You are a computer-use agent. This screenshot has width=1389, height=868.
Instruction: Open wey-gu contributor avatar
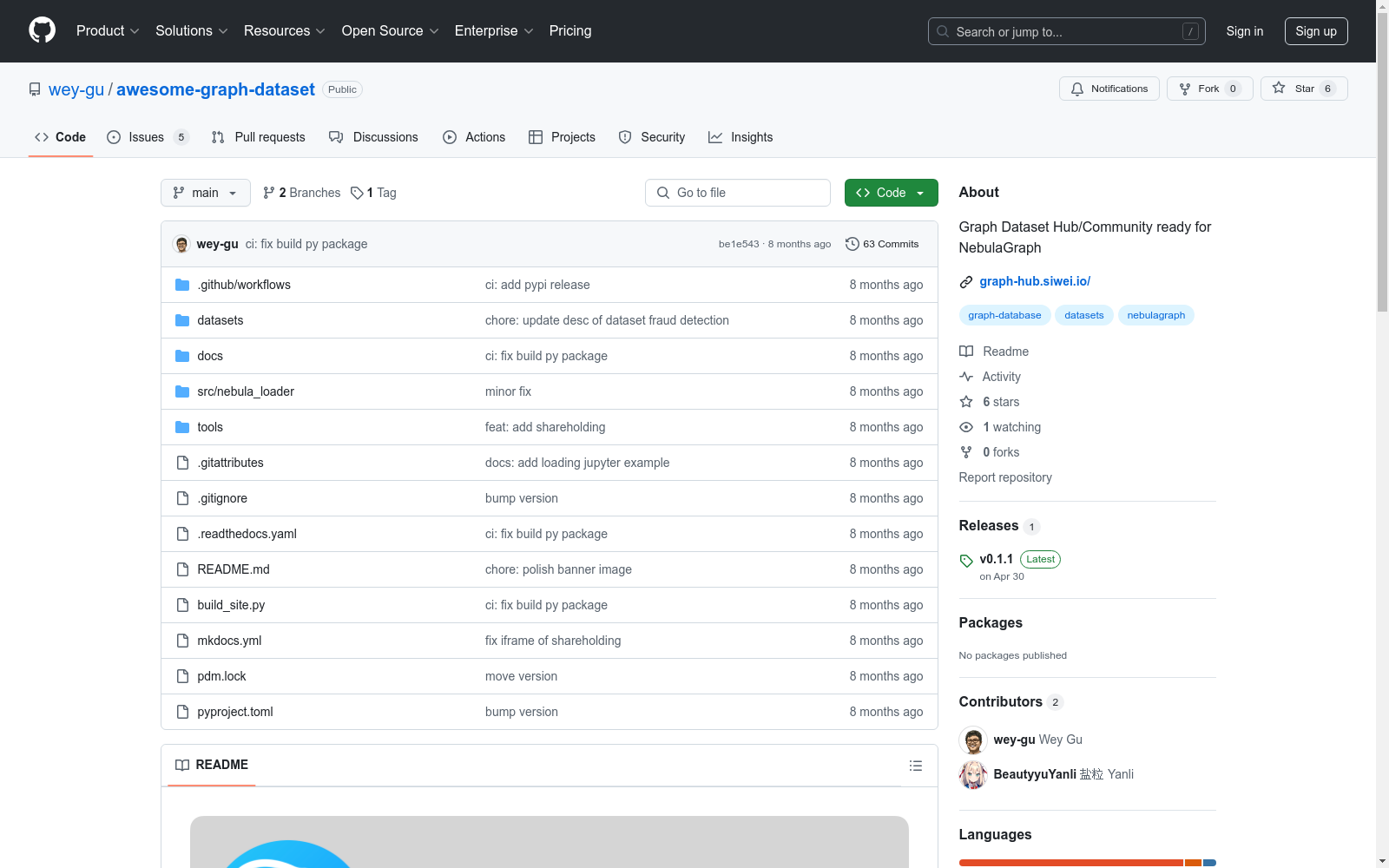[973, 740]
